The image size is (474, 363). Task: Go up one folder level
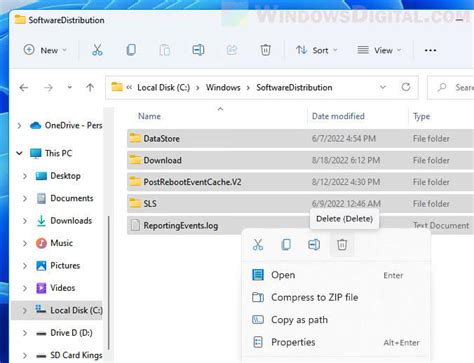coord(90,88)
